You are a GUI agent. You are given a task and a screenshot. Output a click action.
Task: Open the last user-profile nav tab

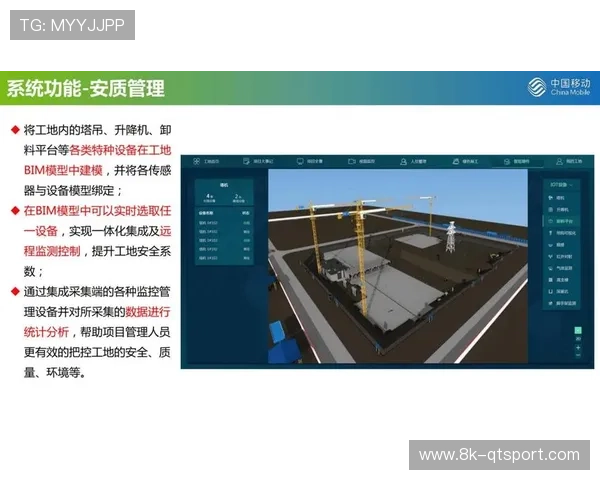[569, 162]
